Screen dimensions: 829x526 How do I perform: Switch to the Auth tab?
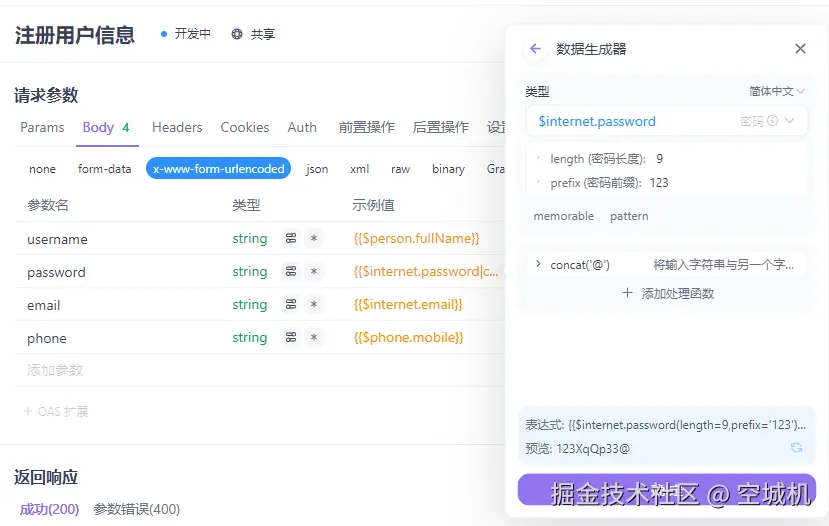tap(302, 127)
